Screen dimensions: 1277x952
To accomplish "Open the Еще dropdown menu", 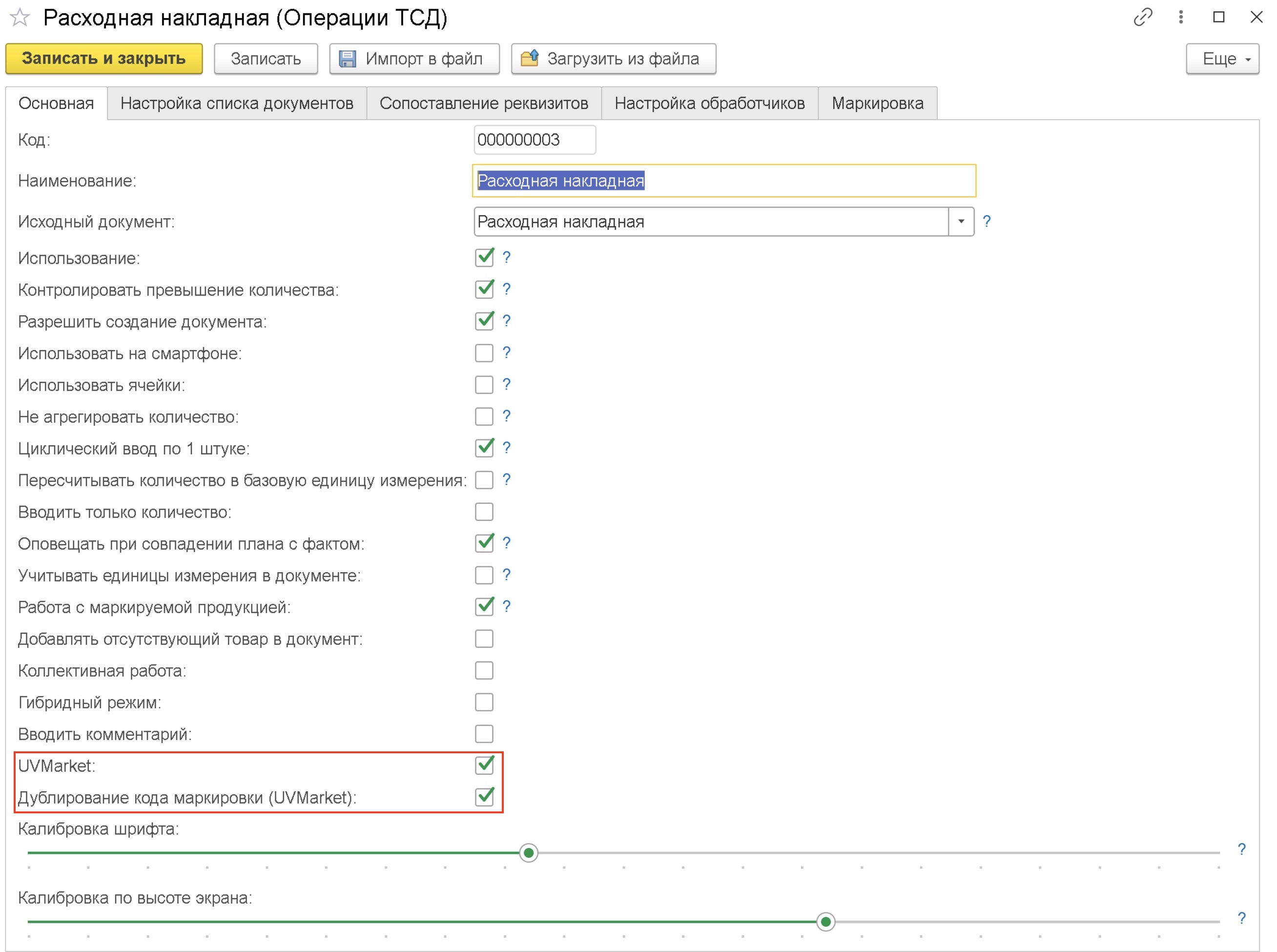I will [1222, 59].
